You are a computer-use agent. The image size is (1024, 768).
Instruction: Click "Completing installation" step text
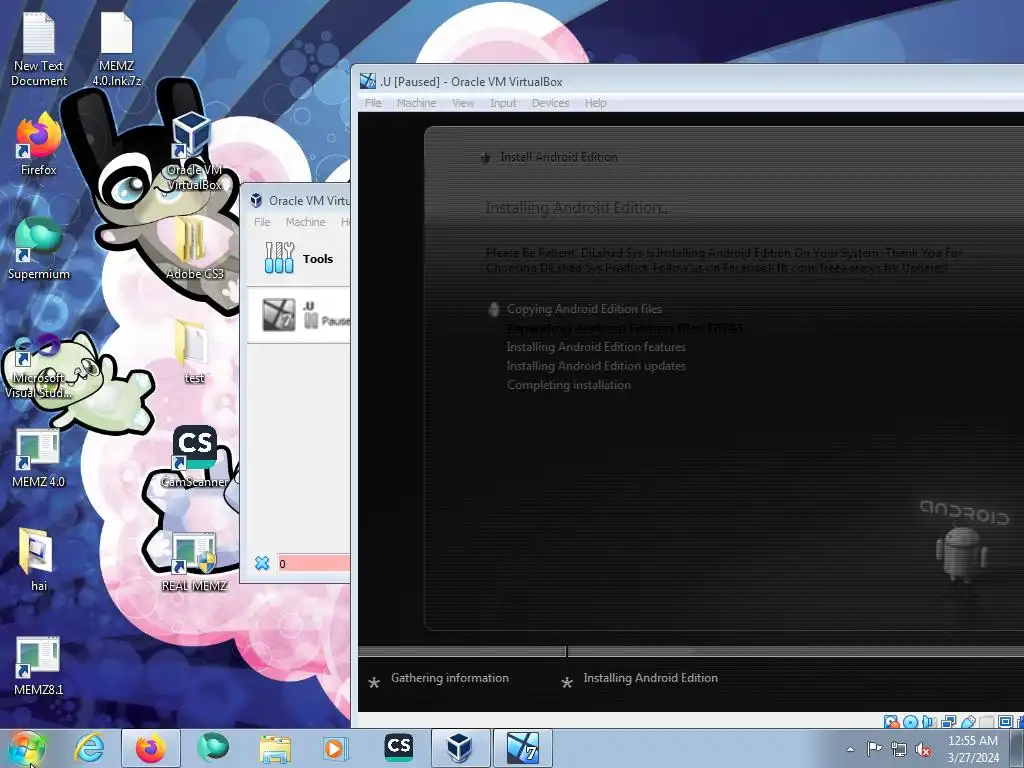pos(568,385)
